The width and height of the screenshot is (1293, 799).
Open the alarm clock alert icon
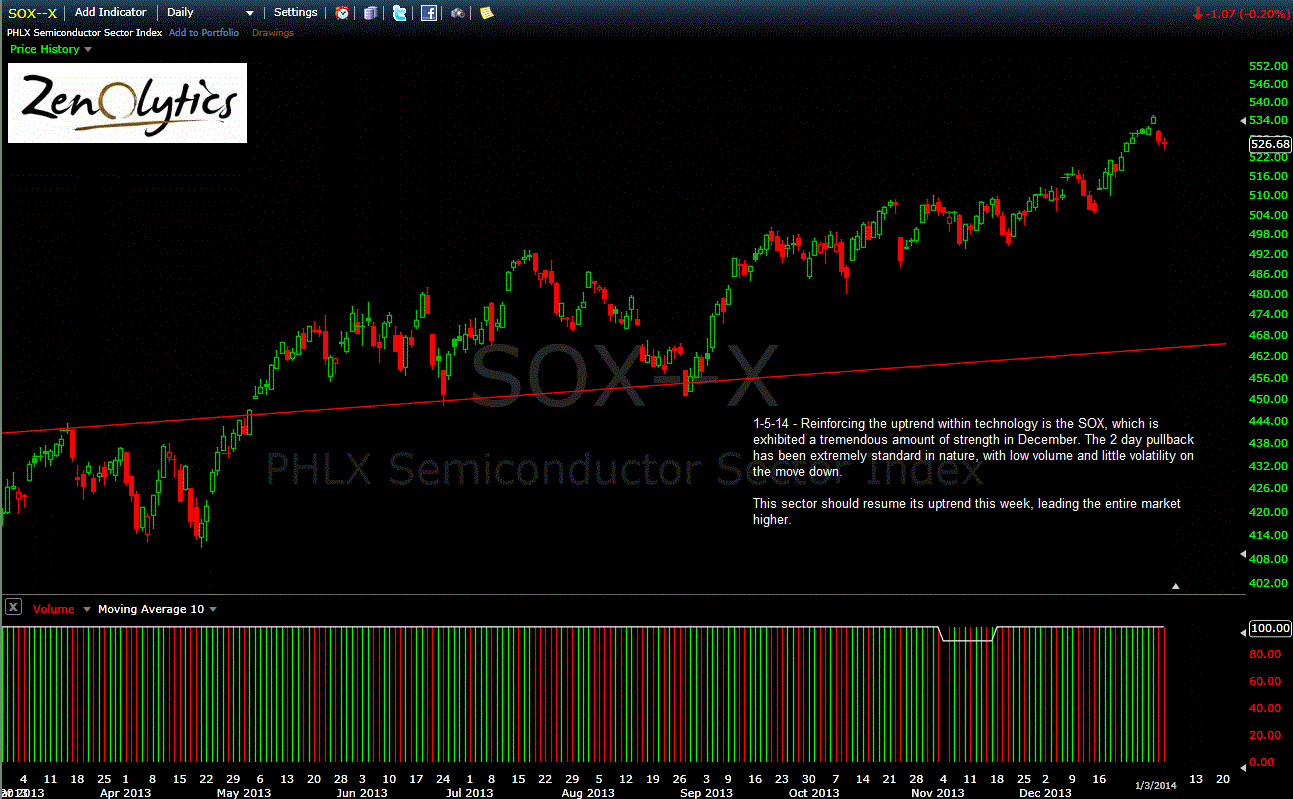[343, 13]
